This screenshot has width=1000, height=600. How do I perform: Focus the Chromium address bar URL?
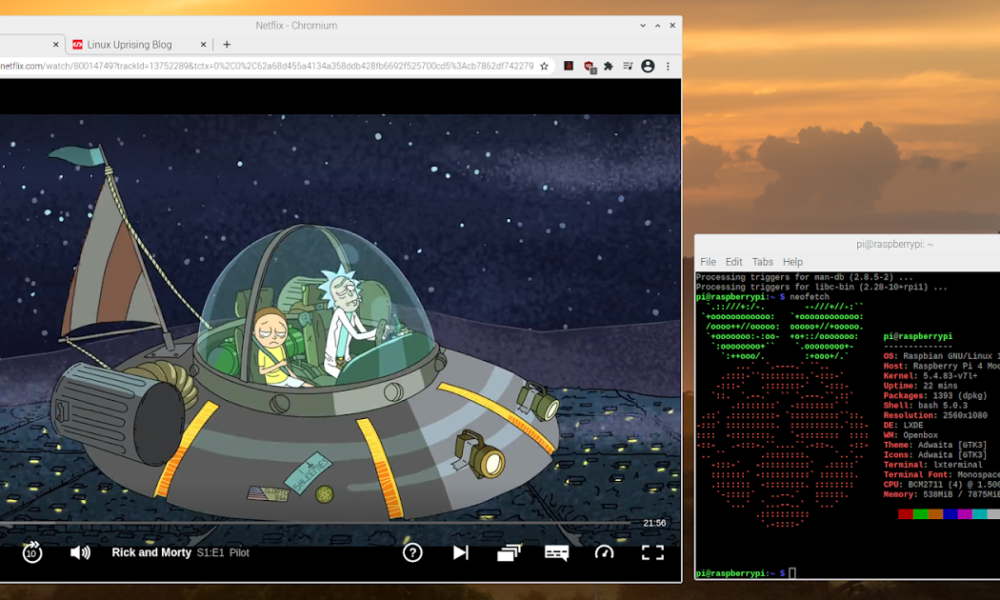click(267, 66)
